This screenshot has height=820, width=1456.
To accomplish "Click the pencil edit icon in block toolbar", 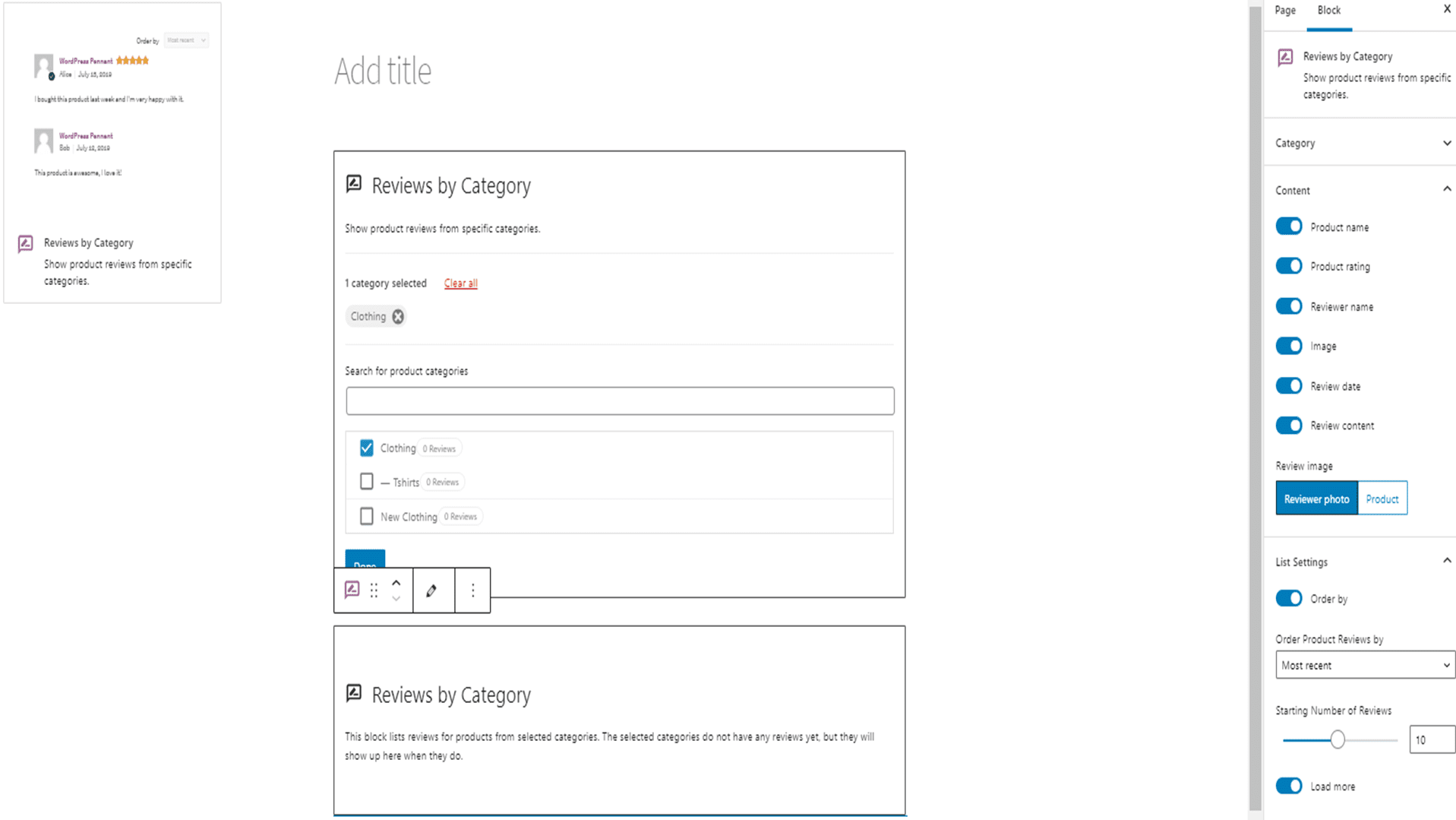I will pos(431,590).
